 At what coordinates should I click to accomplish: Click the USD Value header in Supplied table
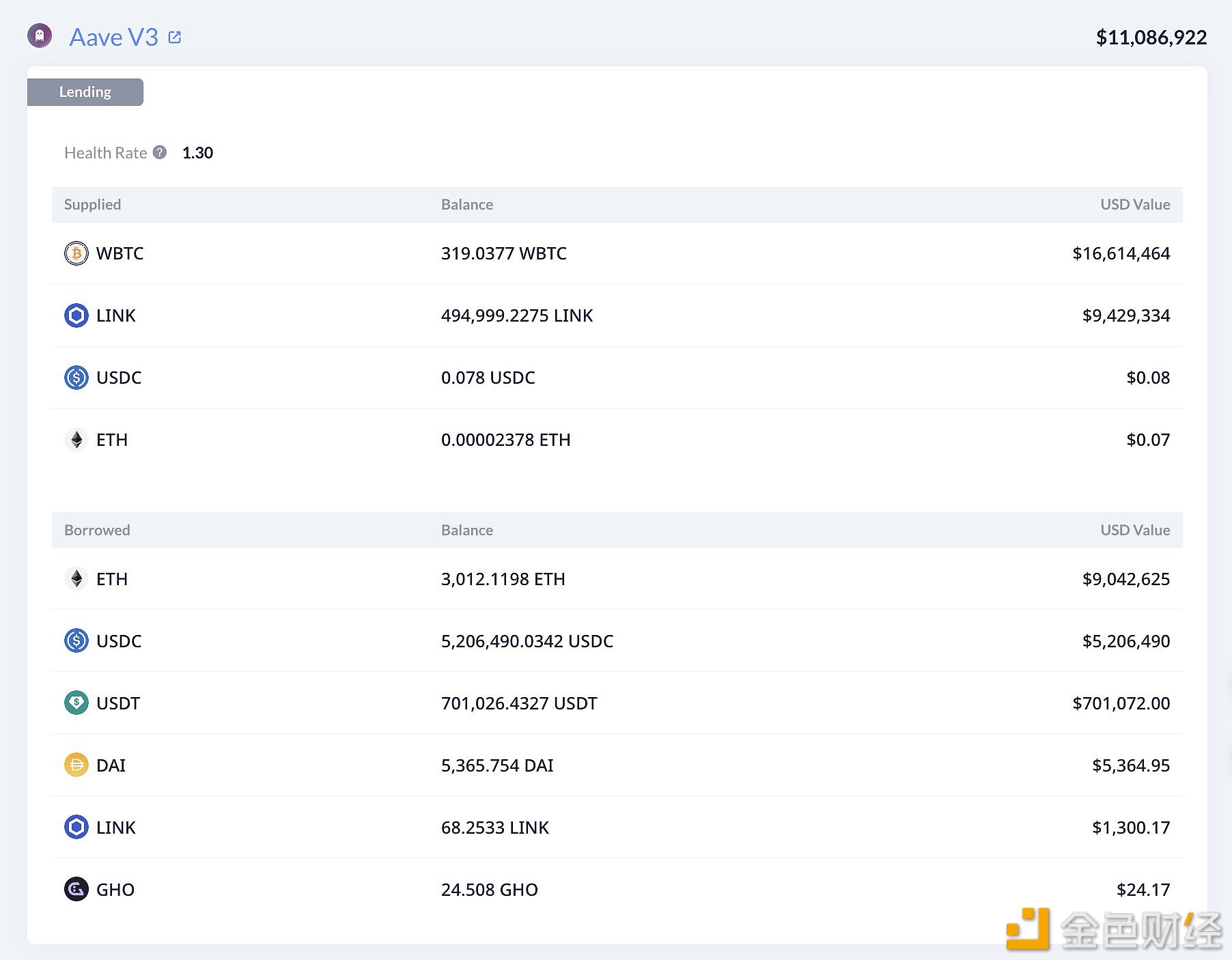(x=1135, y=205)
